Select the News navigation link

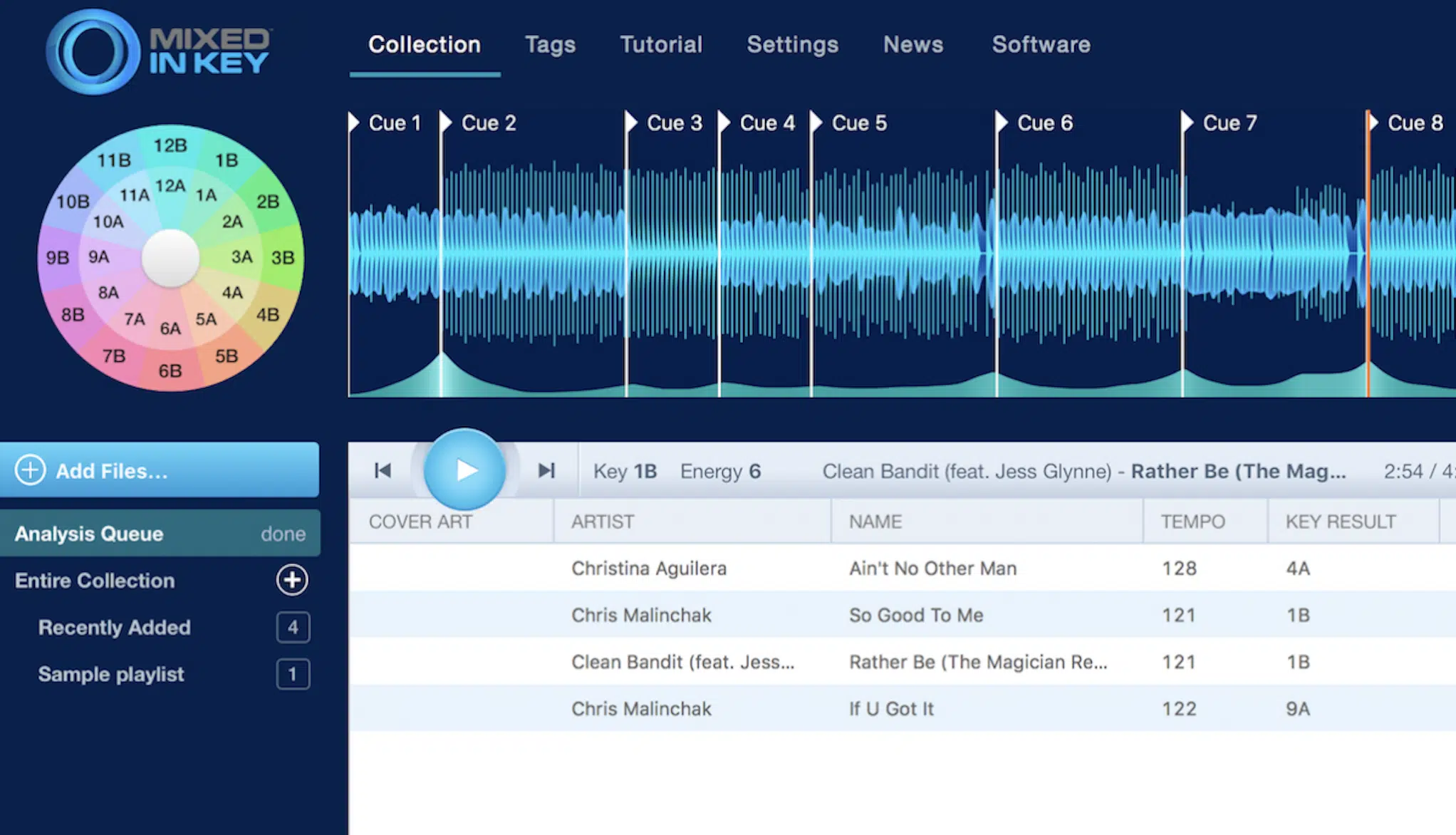click(913, 44)
